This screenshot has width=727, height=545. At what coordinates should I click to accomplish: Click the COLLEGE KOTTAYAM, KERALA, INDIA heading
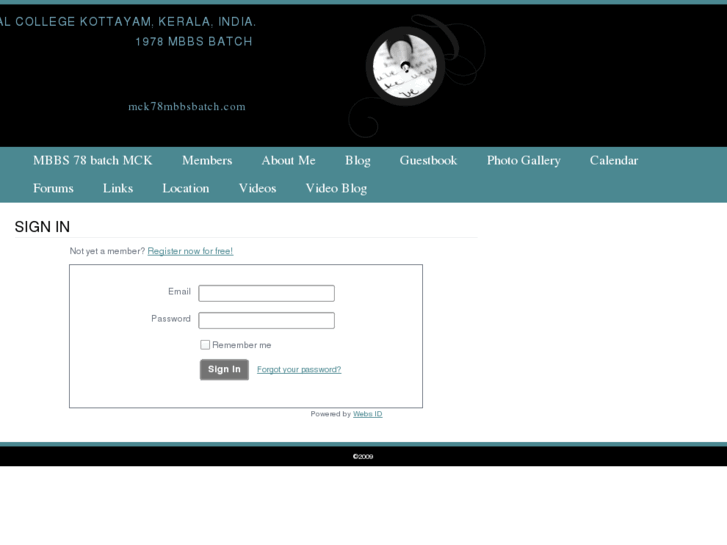click(x=128, y=22)
